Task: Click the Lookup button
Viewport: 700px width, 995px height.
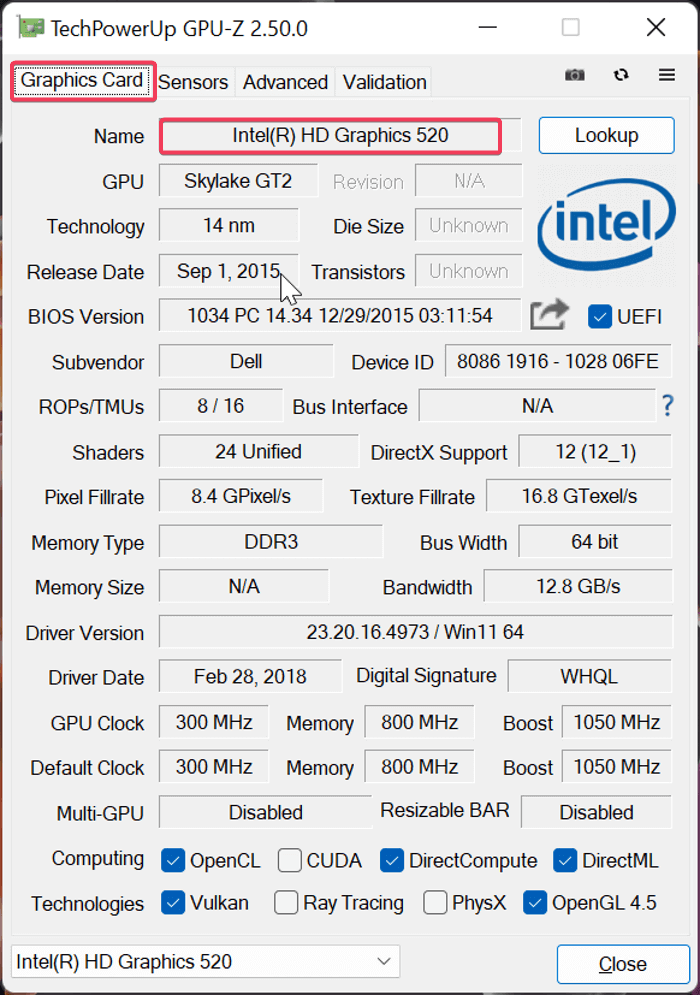Action: coord(606,135)
